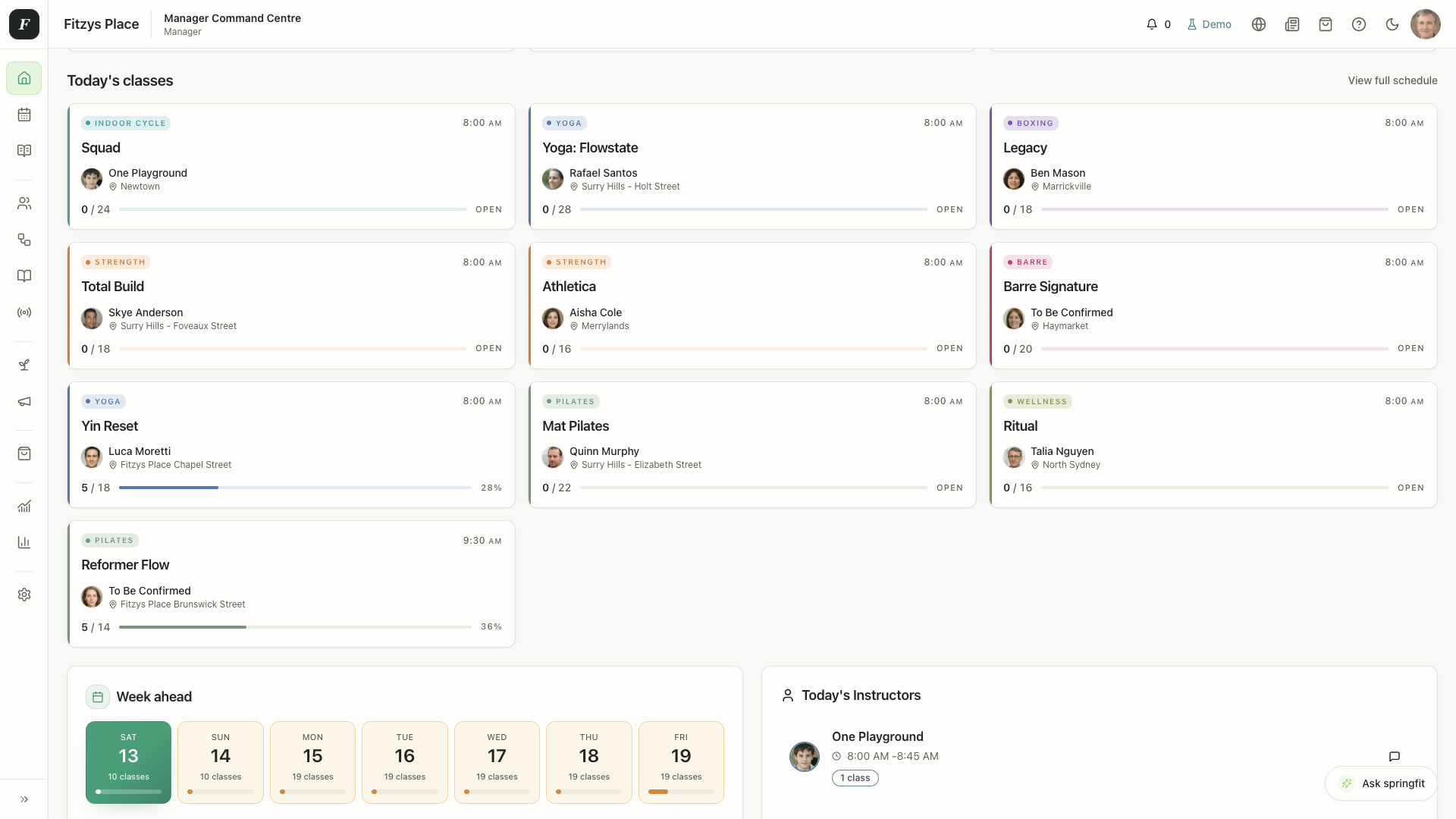Open the globe language selector
The height and width of the screenshot is (819, 1456).
[1259, 24]
